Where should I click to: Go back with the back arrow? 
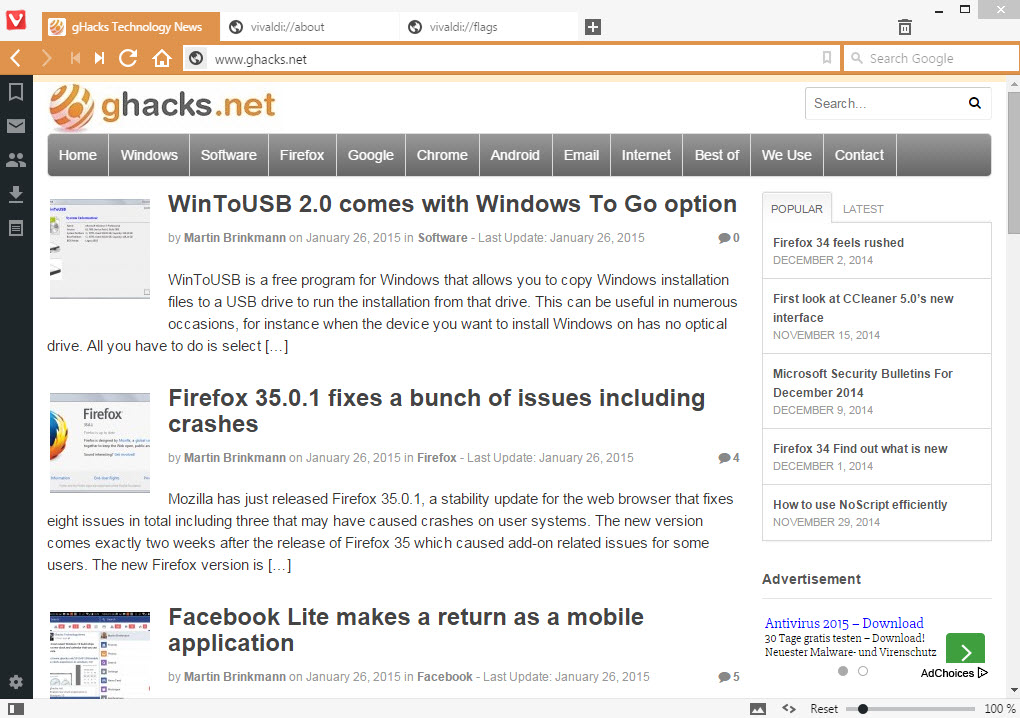pos(16,59)
